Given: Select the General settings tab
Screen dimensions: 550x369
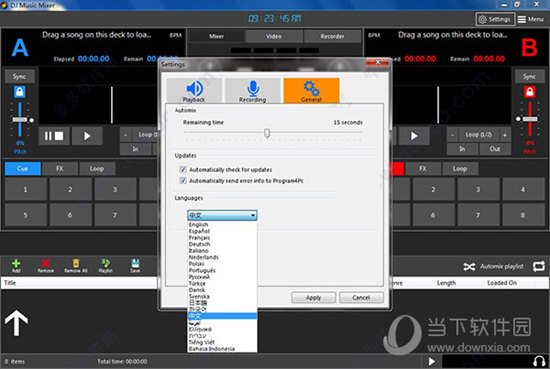Looking at the screenshot, I should click(x=311, y=90).
